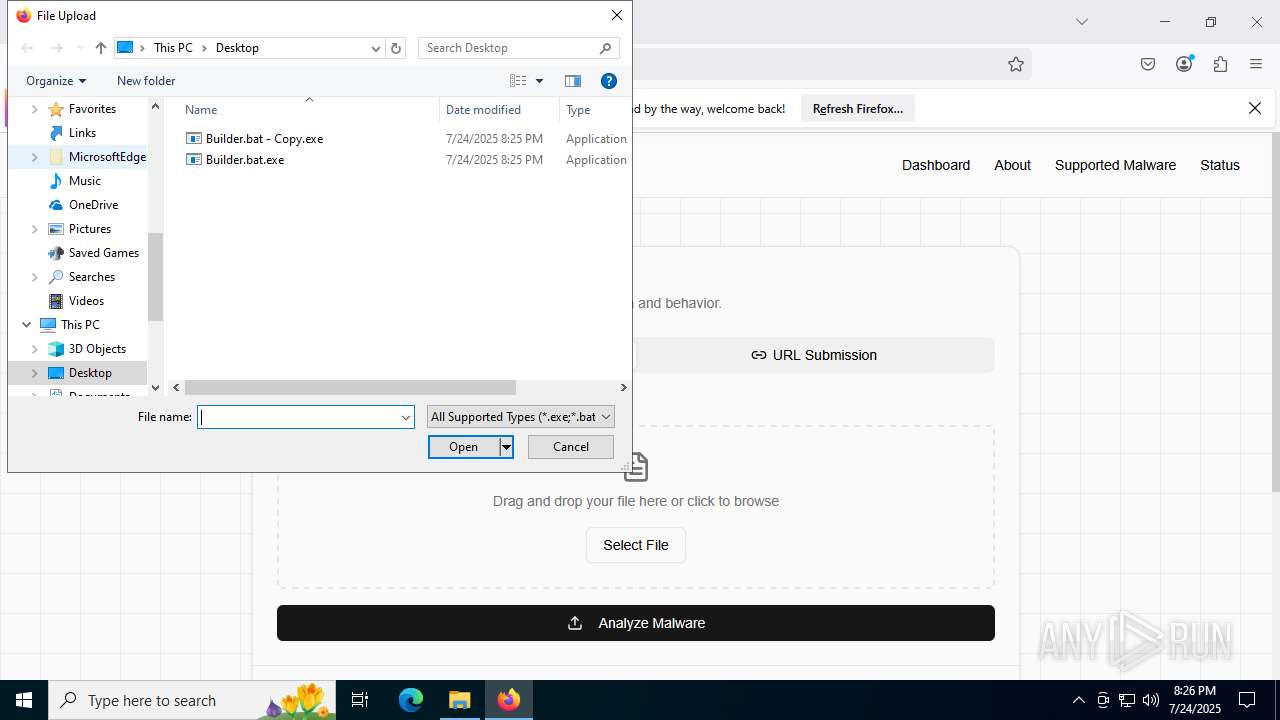Open the Music folder
This screenshot has height=720, width=1280.
[84, 181]
